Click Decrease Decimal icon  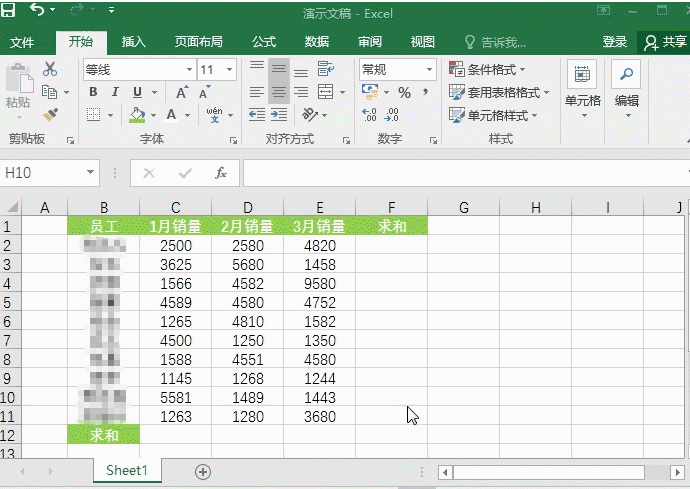[391, 115]
